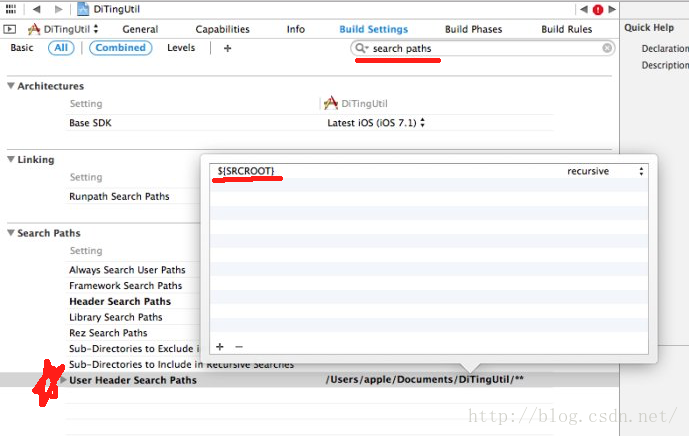Select Sub-Directories to Exclude setting
Image resolution: width=689 pixels, height=436 pixels.
[134, 349]
